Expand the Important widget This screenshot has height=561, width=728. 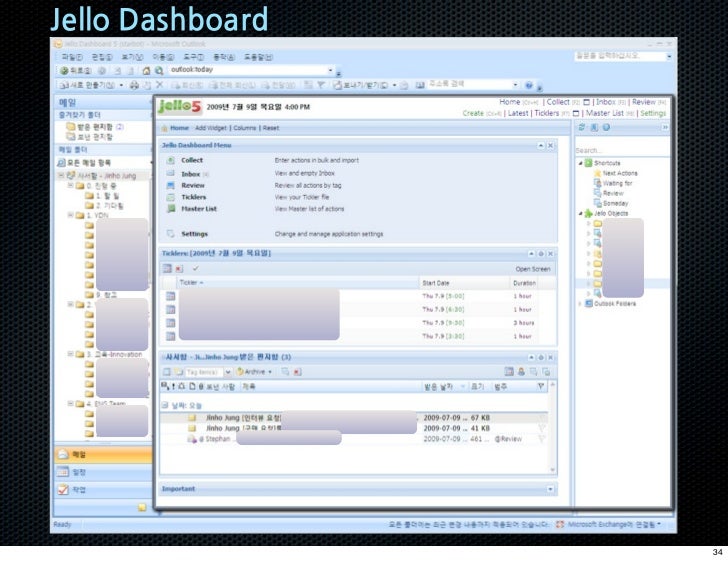point(550,489)
